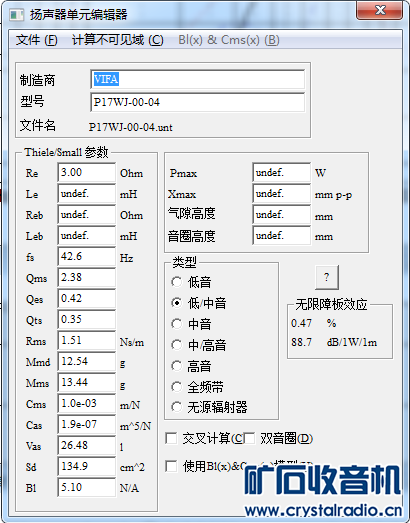Select 全频带 driver type
Image resolution: width=410 pixels, height=523 pixels.
pyautogui.click(x=176, y=387)
